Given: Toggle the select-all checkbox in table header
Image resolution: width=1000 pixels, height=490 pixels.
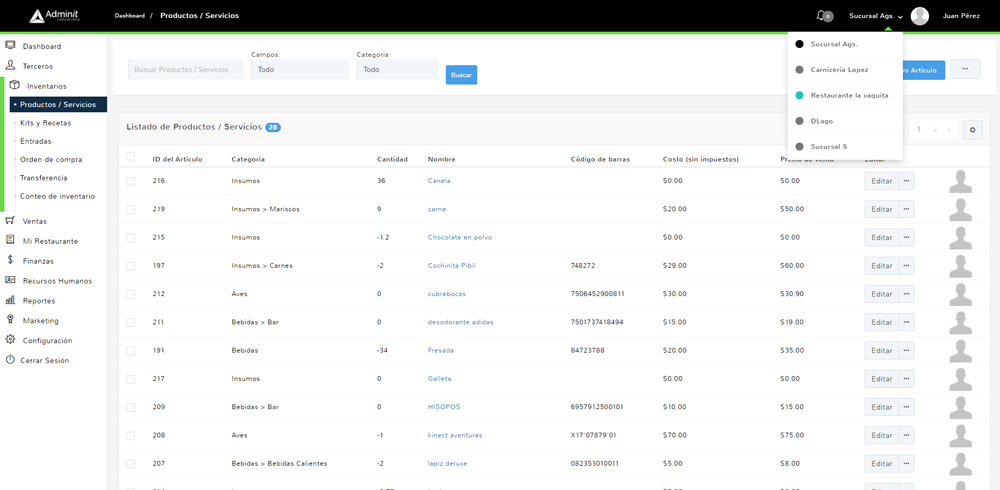Looking at the screenshot, I should pos(130,157).
